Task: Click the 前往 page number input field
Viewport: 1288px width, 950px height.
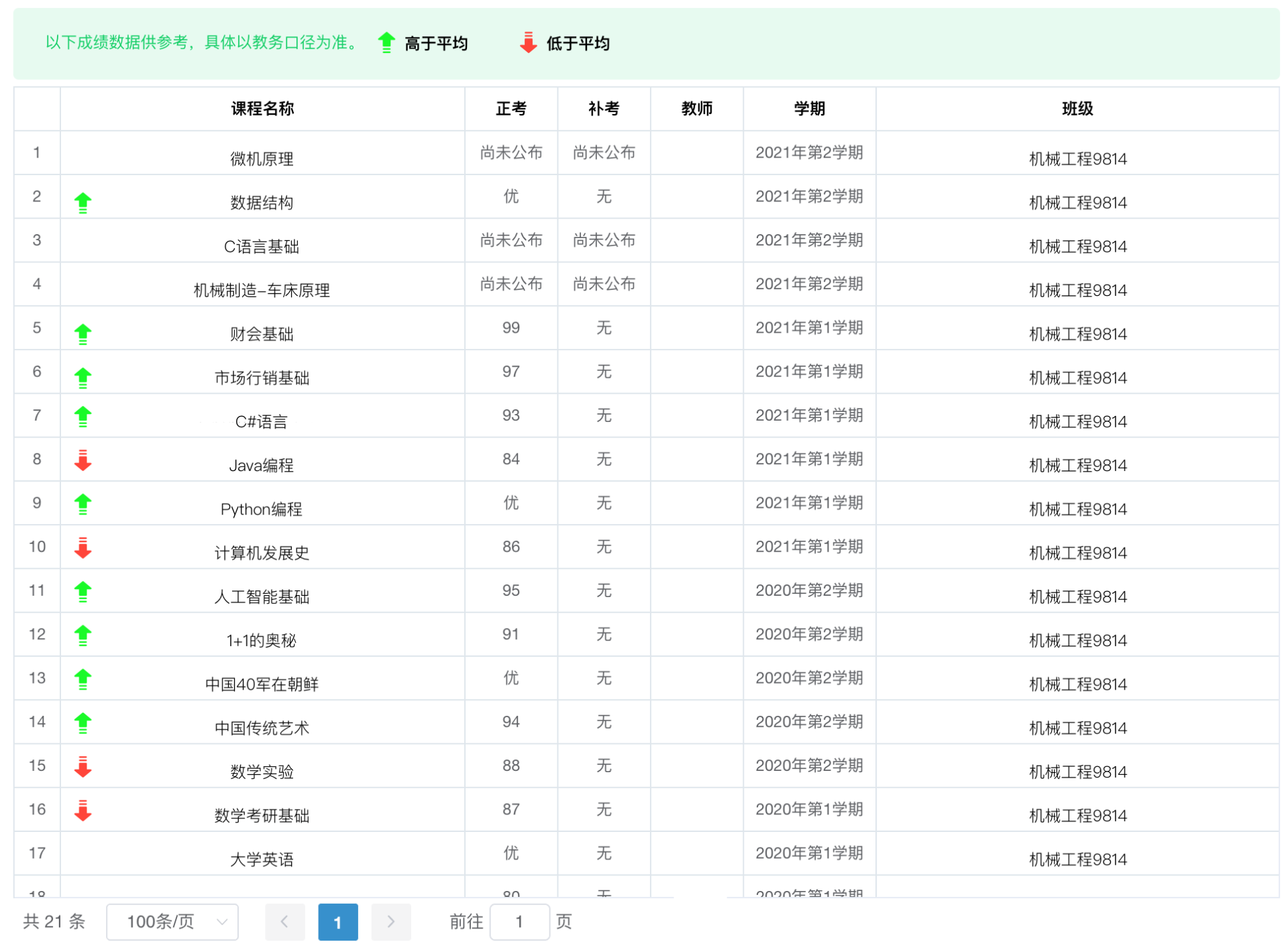Action: coord(519,921)
